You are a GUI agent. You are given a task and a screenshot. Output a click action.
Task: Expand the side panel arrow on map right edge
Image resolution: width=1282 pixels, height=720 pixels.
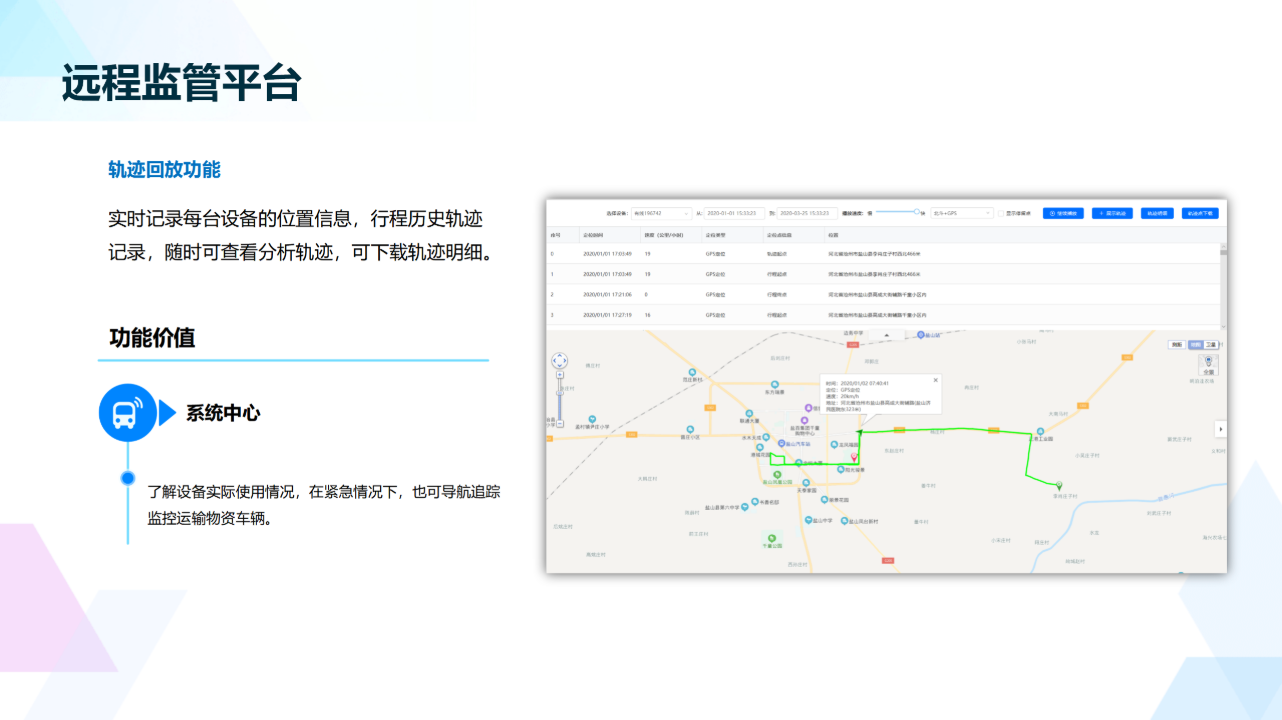point(1221,429)
